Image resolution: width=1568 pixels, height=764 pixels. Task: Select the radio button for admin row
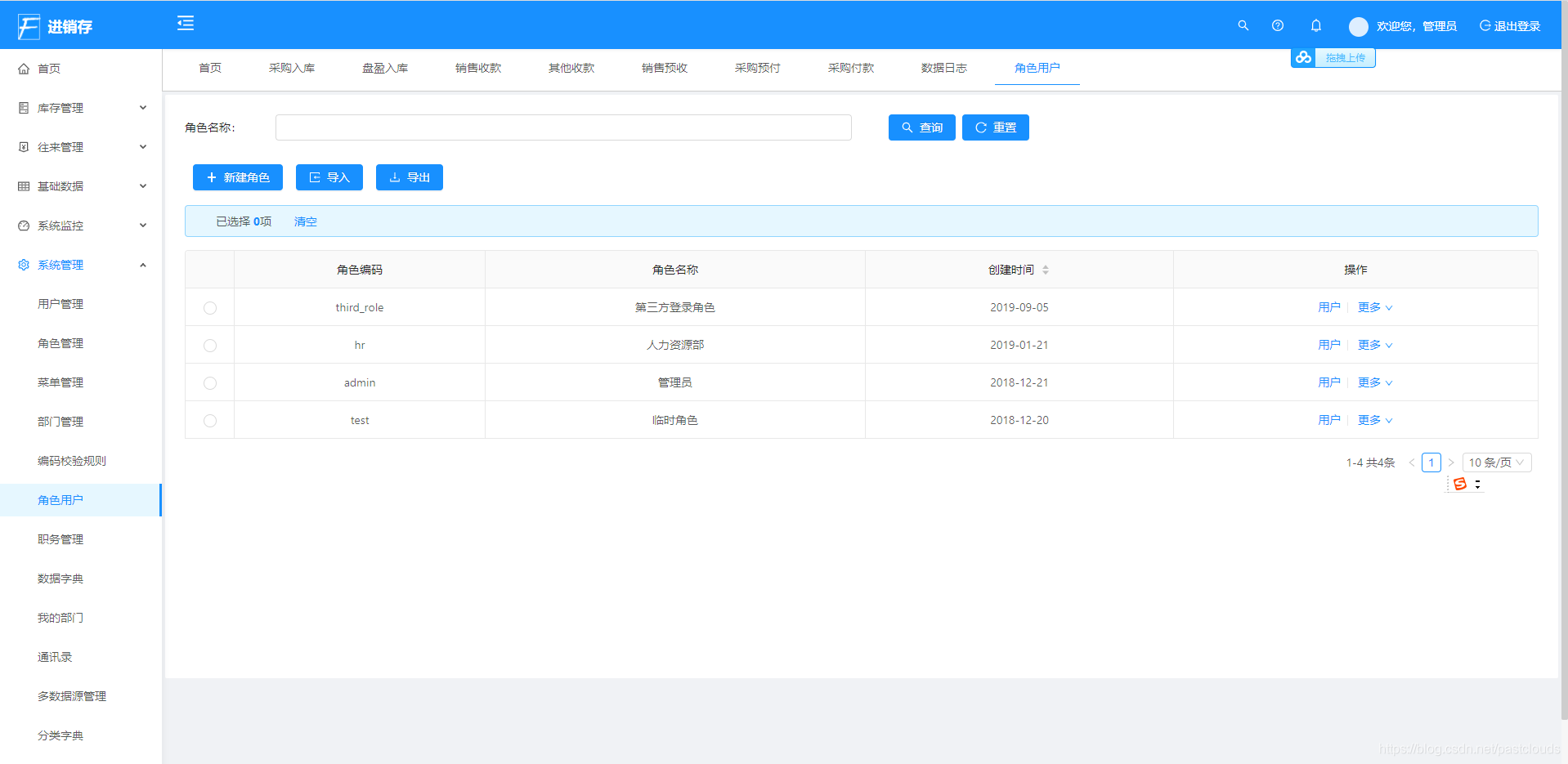click(x=210, y=383)
